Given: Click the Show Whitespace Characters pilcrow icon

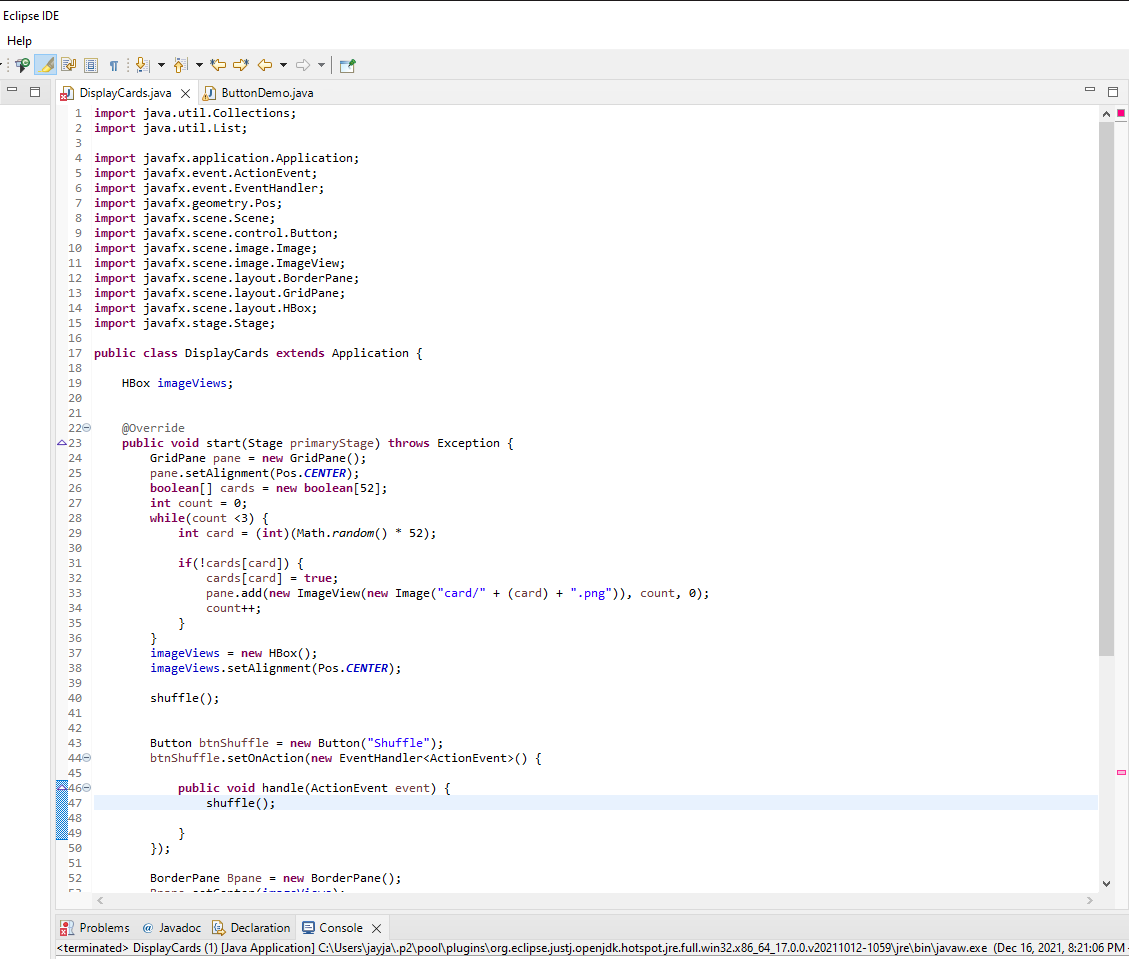Looking at the screenshot, I should (x=114, y=64).
